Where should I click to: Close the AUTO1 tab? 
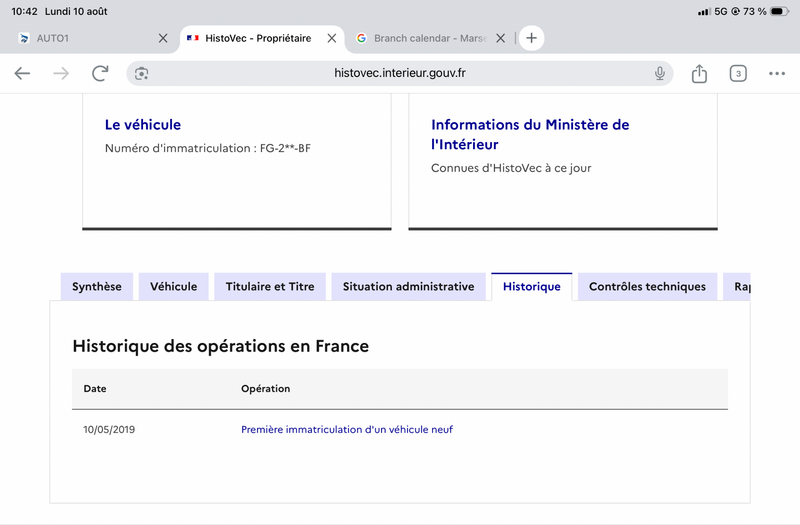(163, 38)
